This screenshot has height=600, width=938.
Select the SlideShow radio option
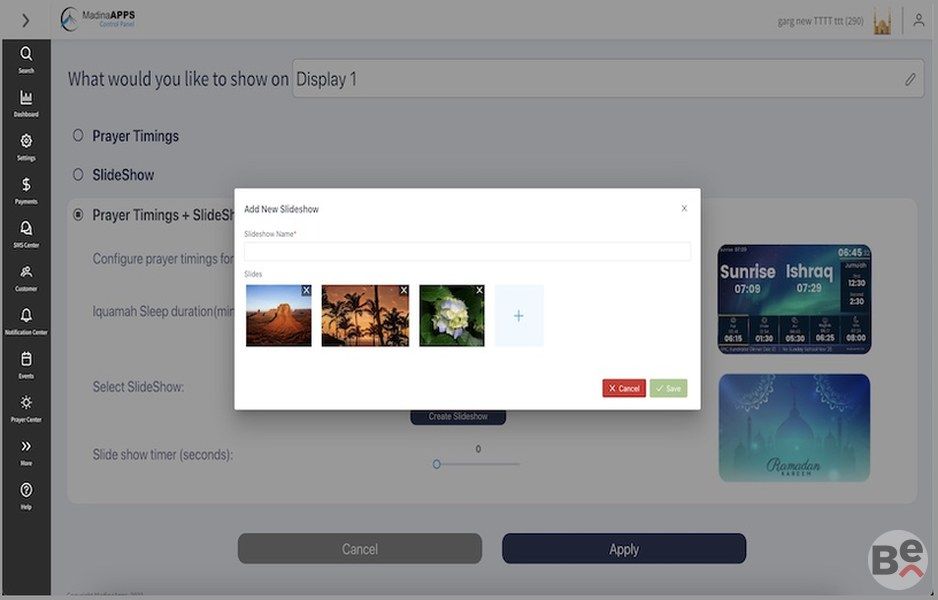coord(78,175)
